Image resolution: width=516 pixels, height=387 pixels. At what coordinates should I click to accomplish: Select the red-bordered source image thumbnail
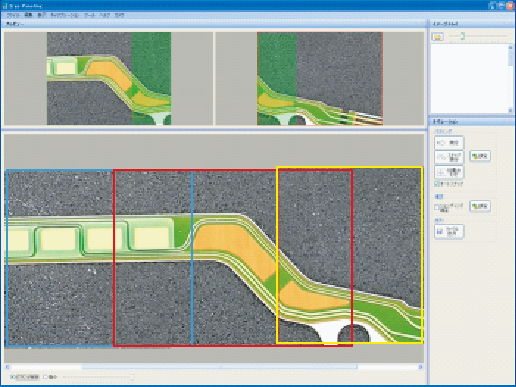point(320,78)
